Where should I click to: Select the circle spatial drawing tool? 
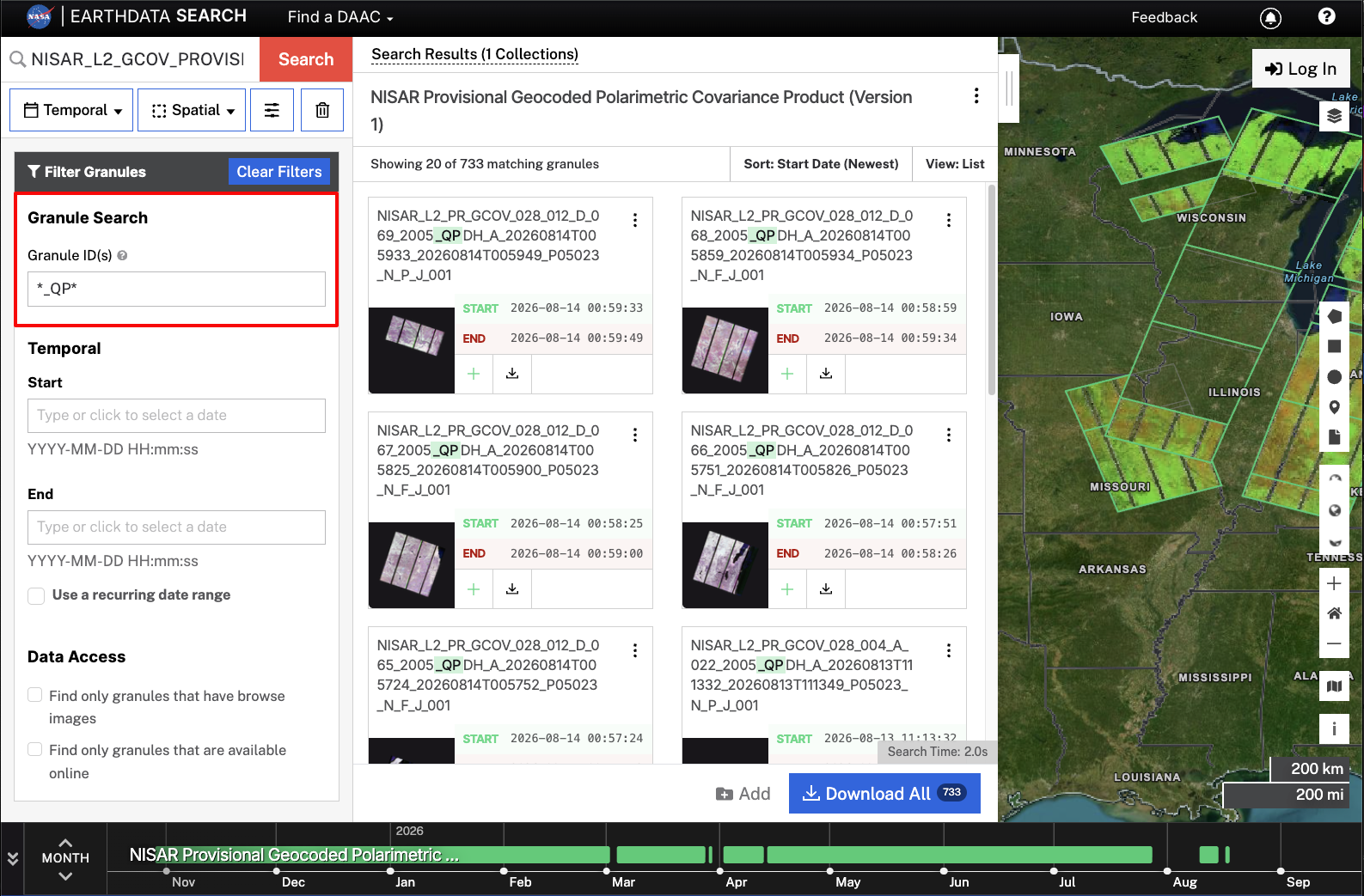[1334, 376]
